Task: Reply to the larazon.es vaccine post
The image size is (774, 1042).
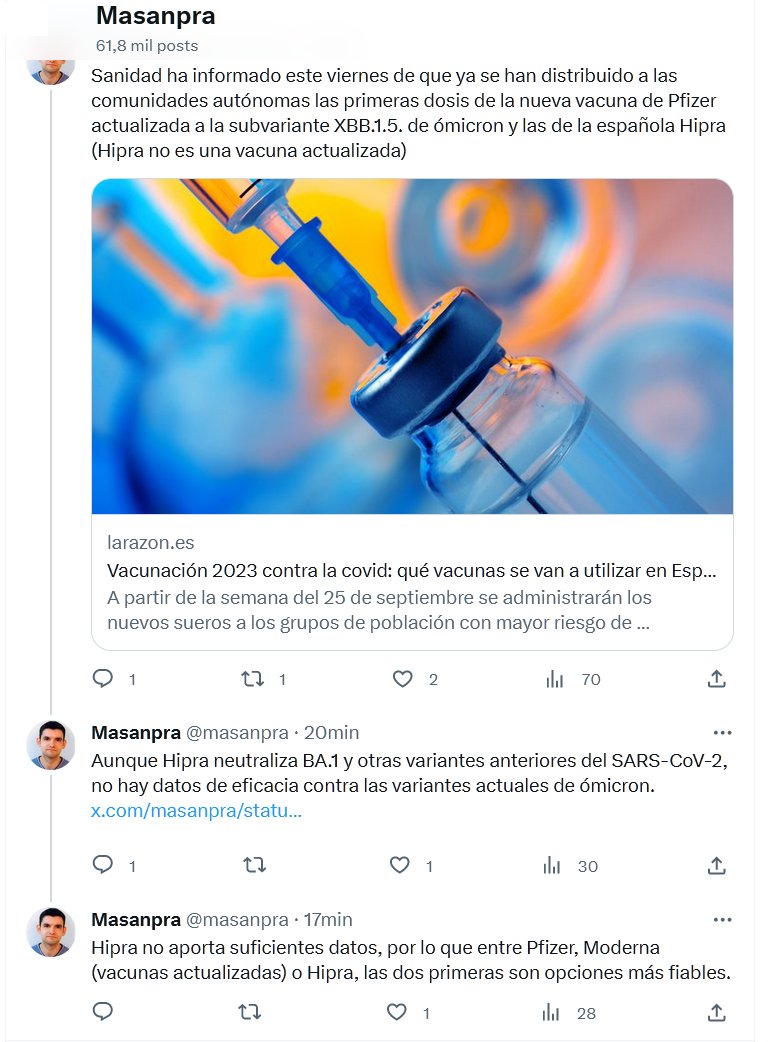Action: pyautogui.click(x=103, y=679)
